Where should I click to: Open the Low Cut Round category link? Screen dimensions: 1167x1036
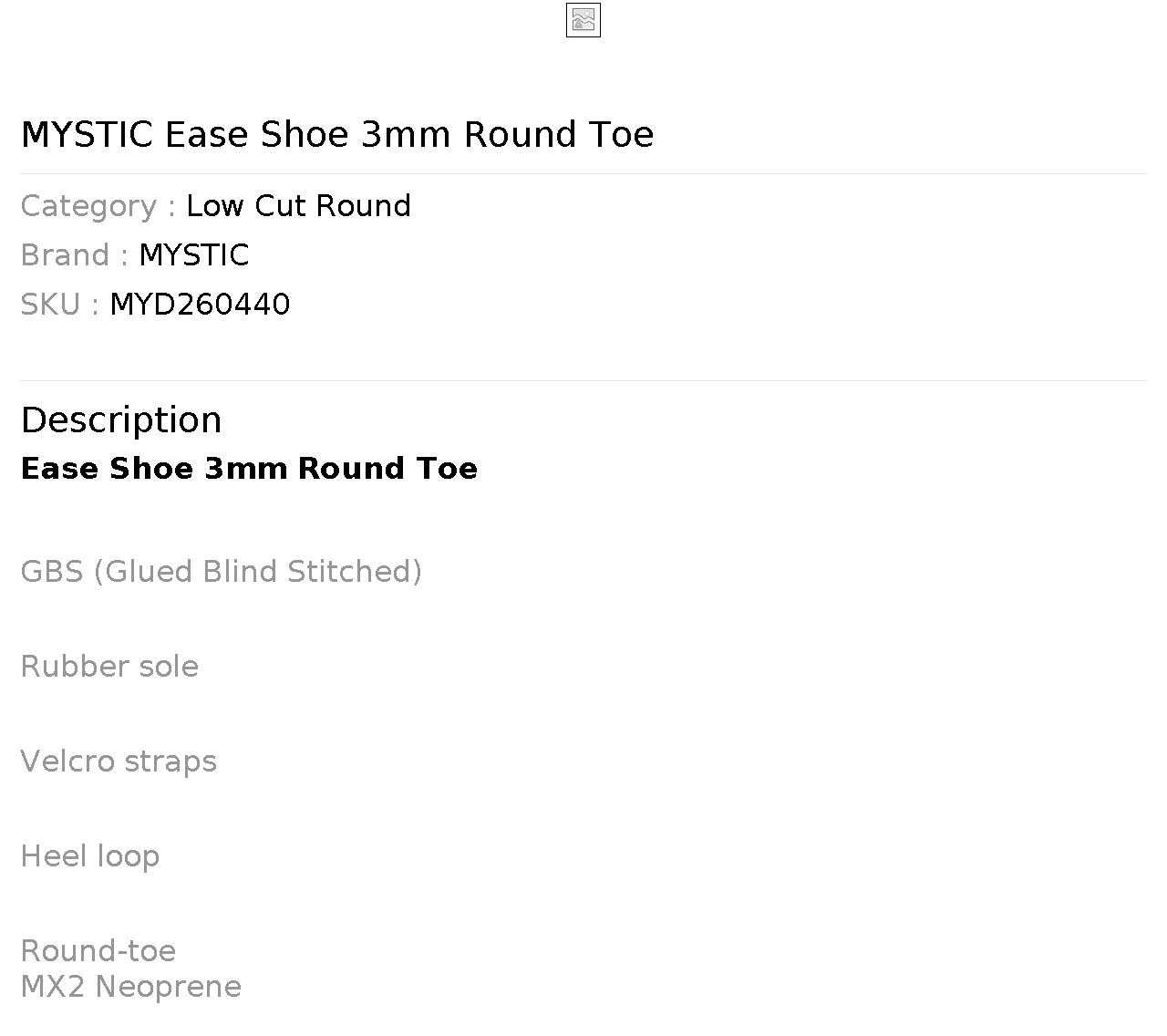tap(298, 206)
